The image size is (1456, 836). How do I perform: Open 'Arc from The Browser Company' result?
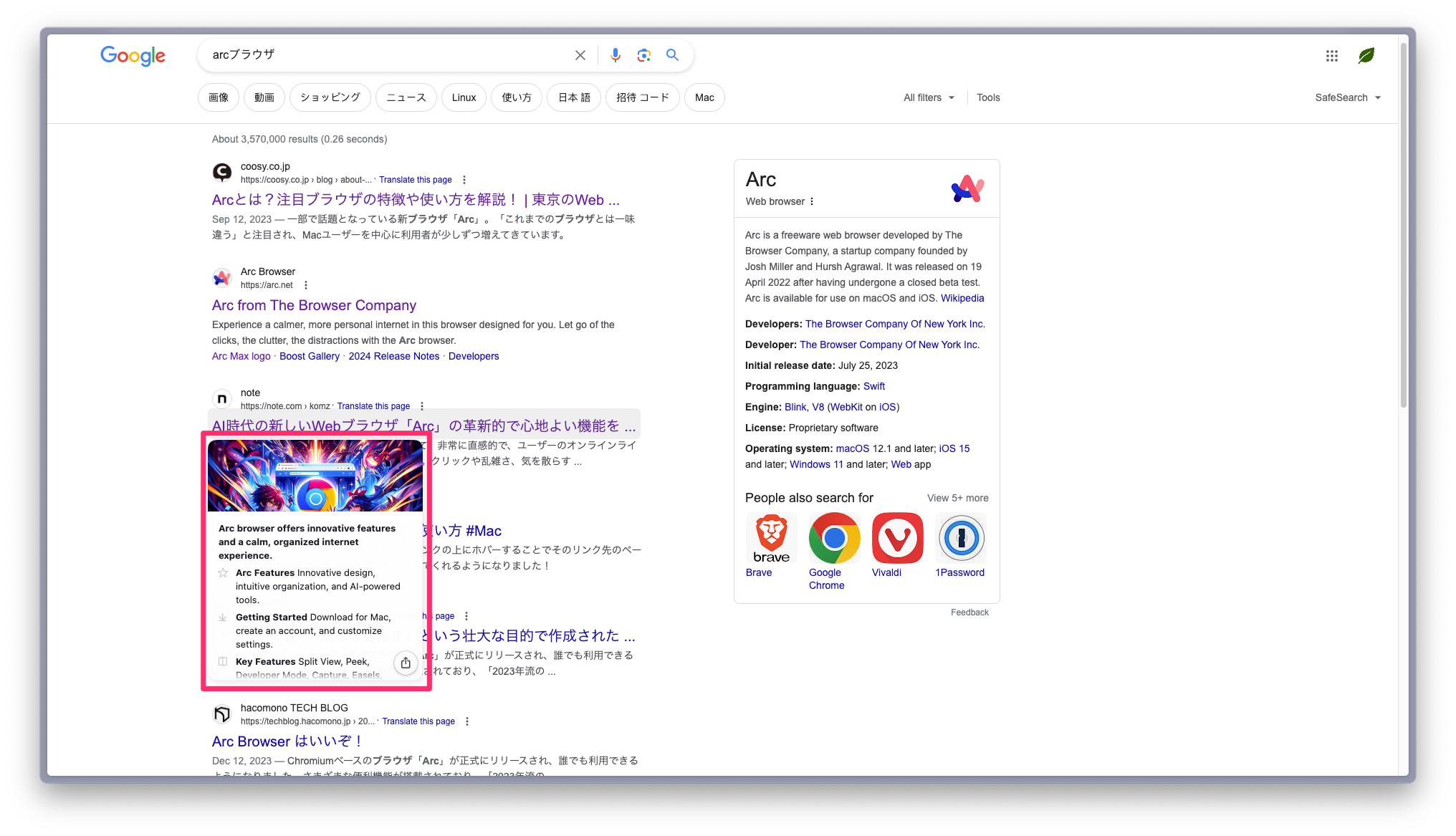314,305
